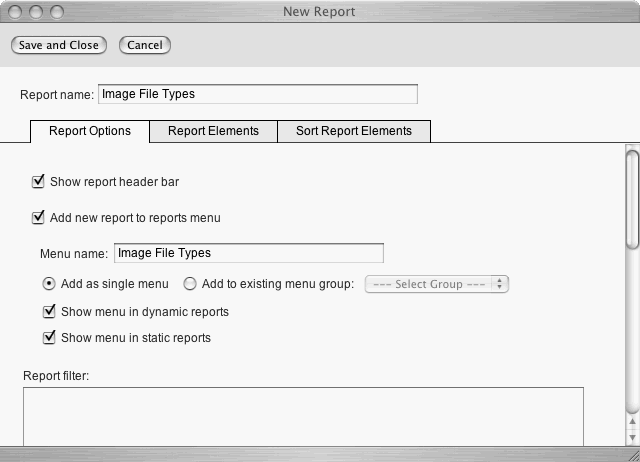Toggle Add new report to reports menu
This screenshot has width=640, height=462.
(x=39, y=217)
